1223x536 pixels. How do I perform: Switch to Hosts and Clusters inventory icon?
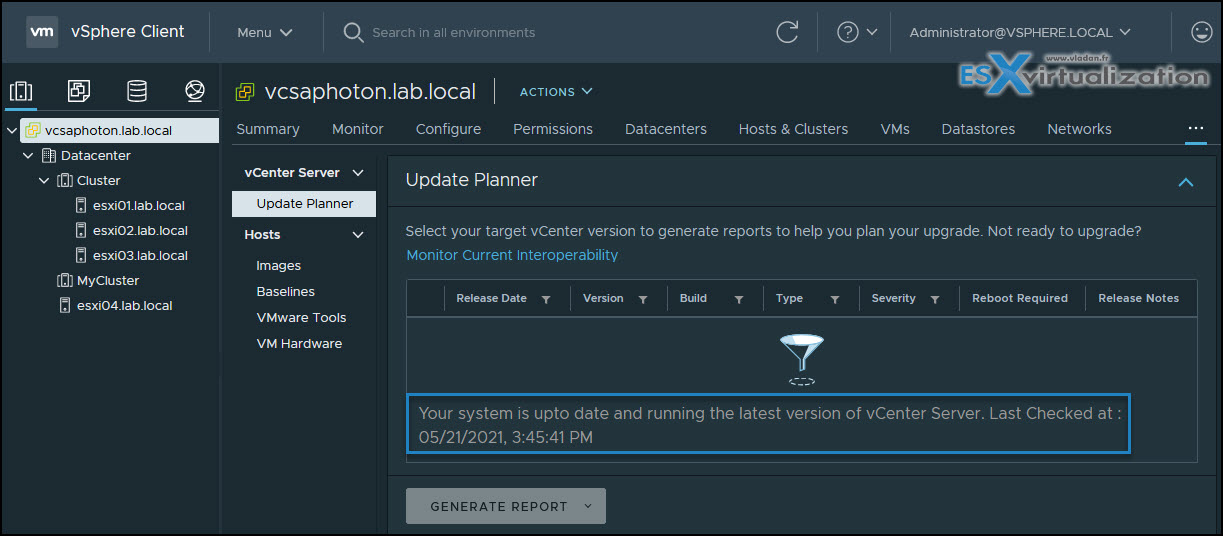[x=21, y=92]
